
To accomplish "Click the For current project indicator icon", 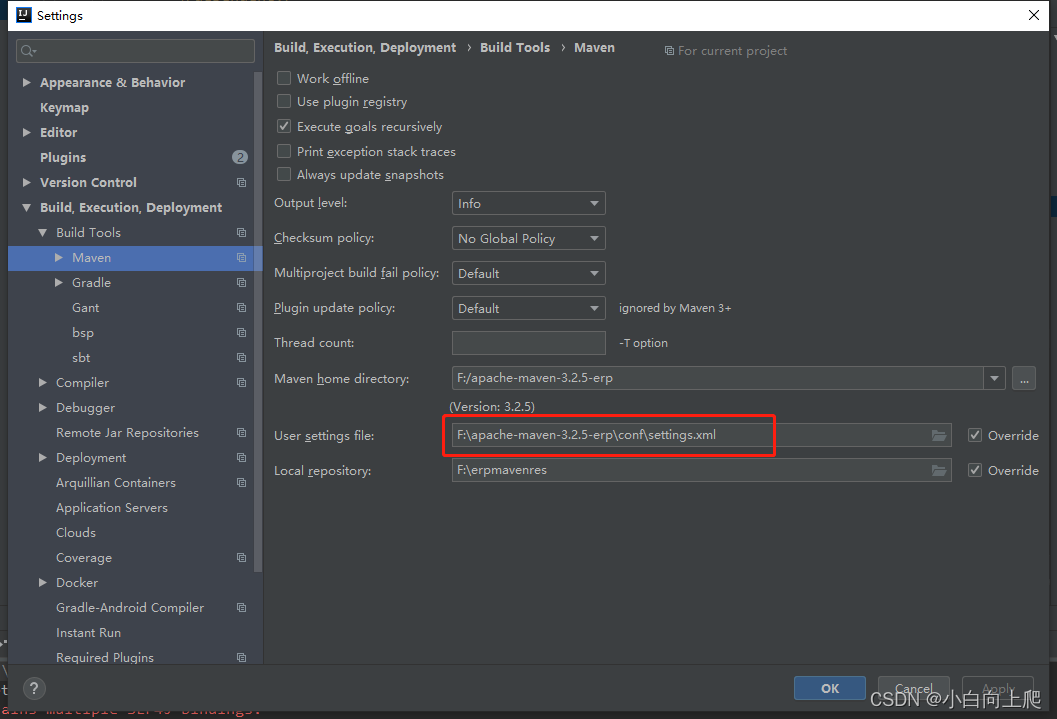I will coord(669,51).
